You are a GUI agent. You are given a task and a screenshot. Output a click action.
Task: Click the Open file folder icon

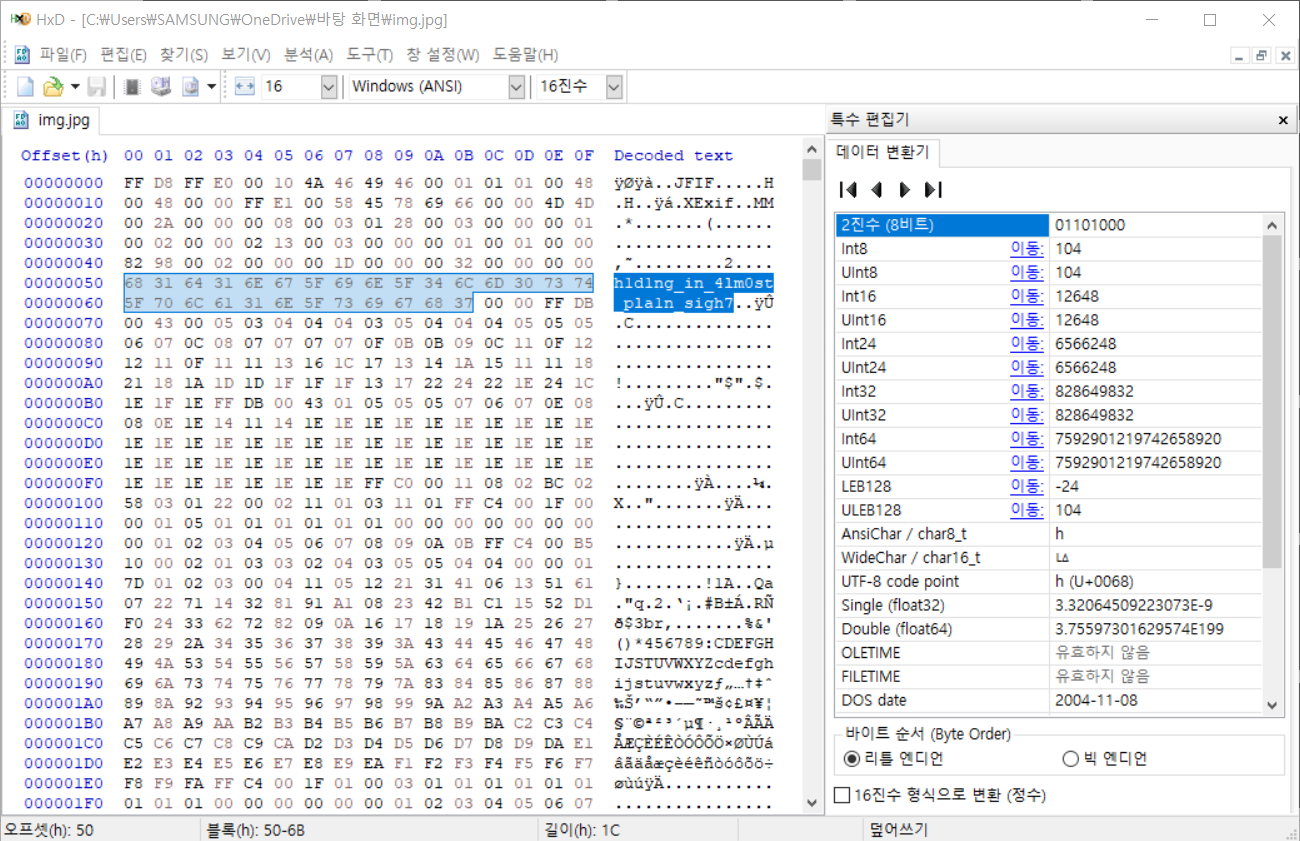click(x=53, y=87)
